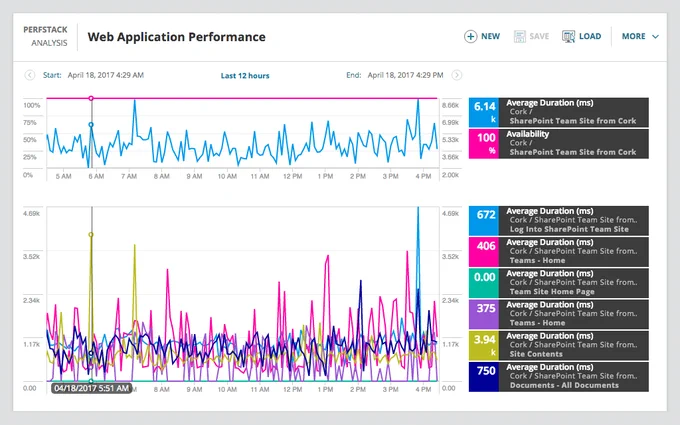The image size is (680, 425).
Task: Click the NEW plus-circle icon
Action: (471, 36)
